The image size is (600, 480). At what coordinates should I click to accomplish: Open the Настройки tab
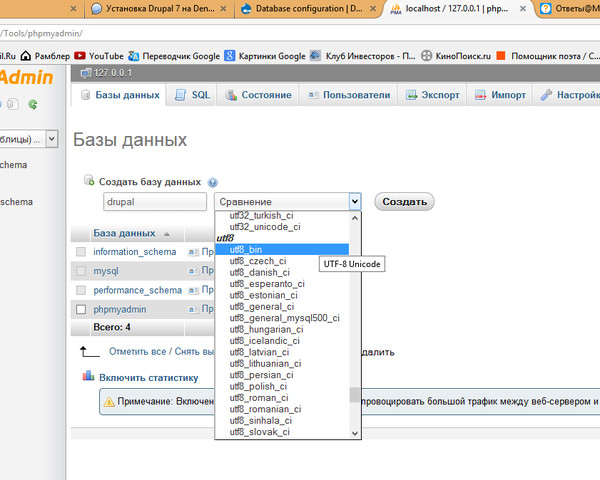click(x=568, y=95)
